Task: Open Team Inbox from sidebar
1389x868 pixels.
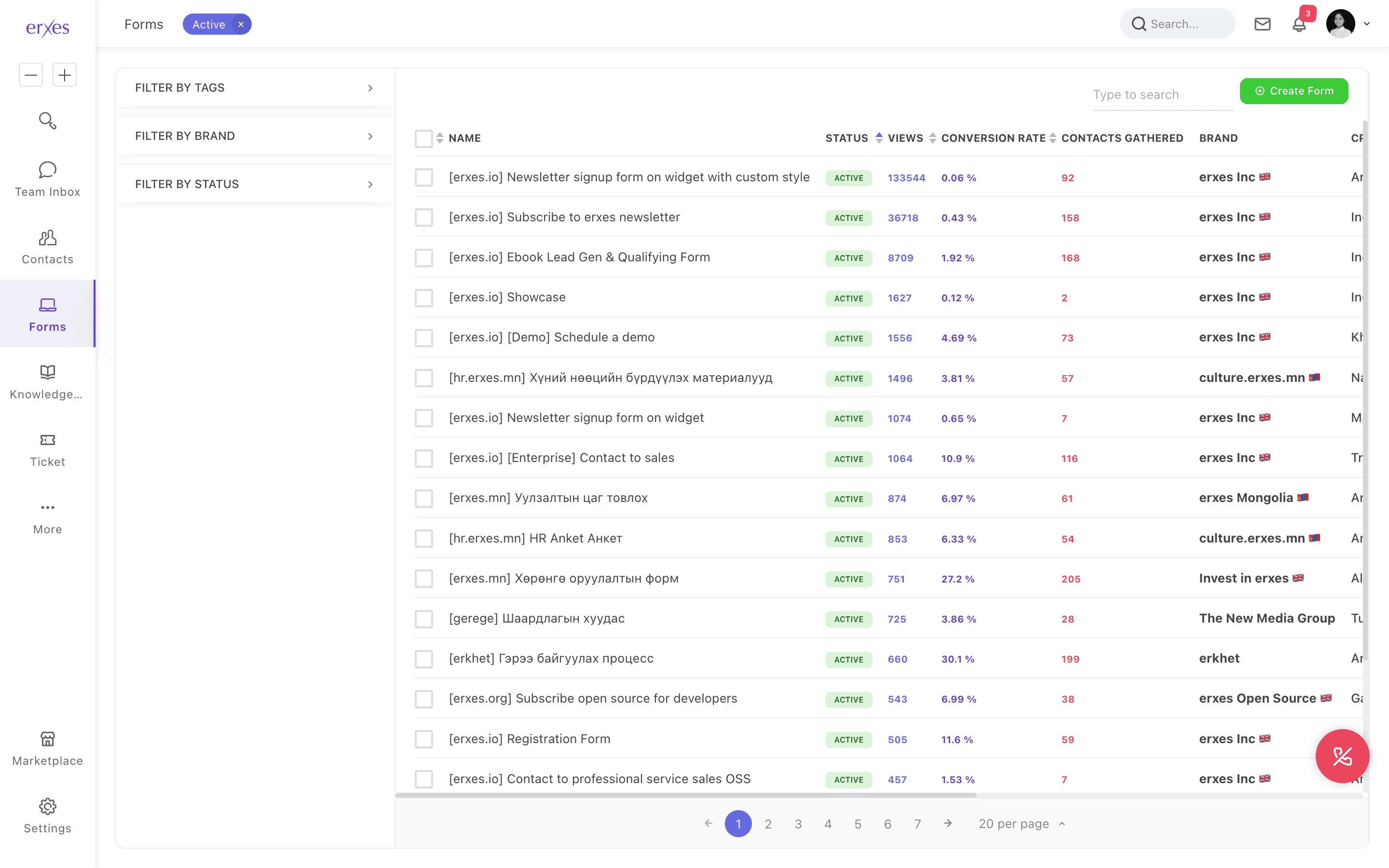Action: pyautogui.click(x=48, y=179)
